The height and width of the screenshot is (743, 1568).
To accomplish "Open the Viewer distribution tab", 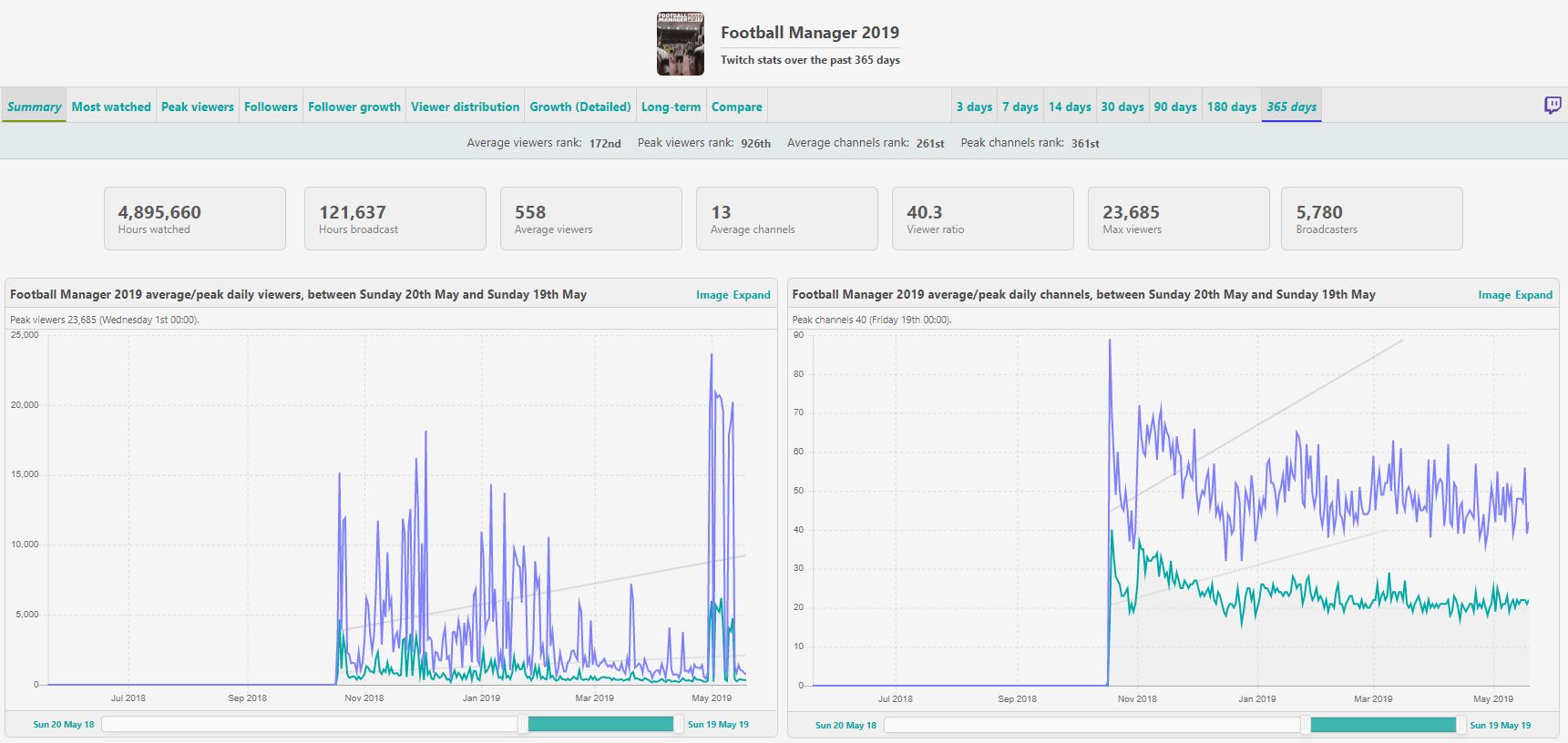I will 465,107.
